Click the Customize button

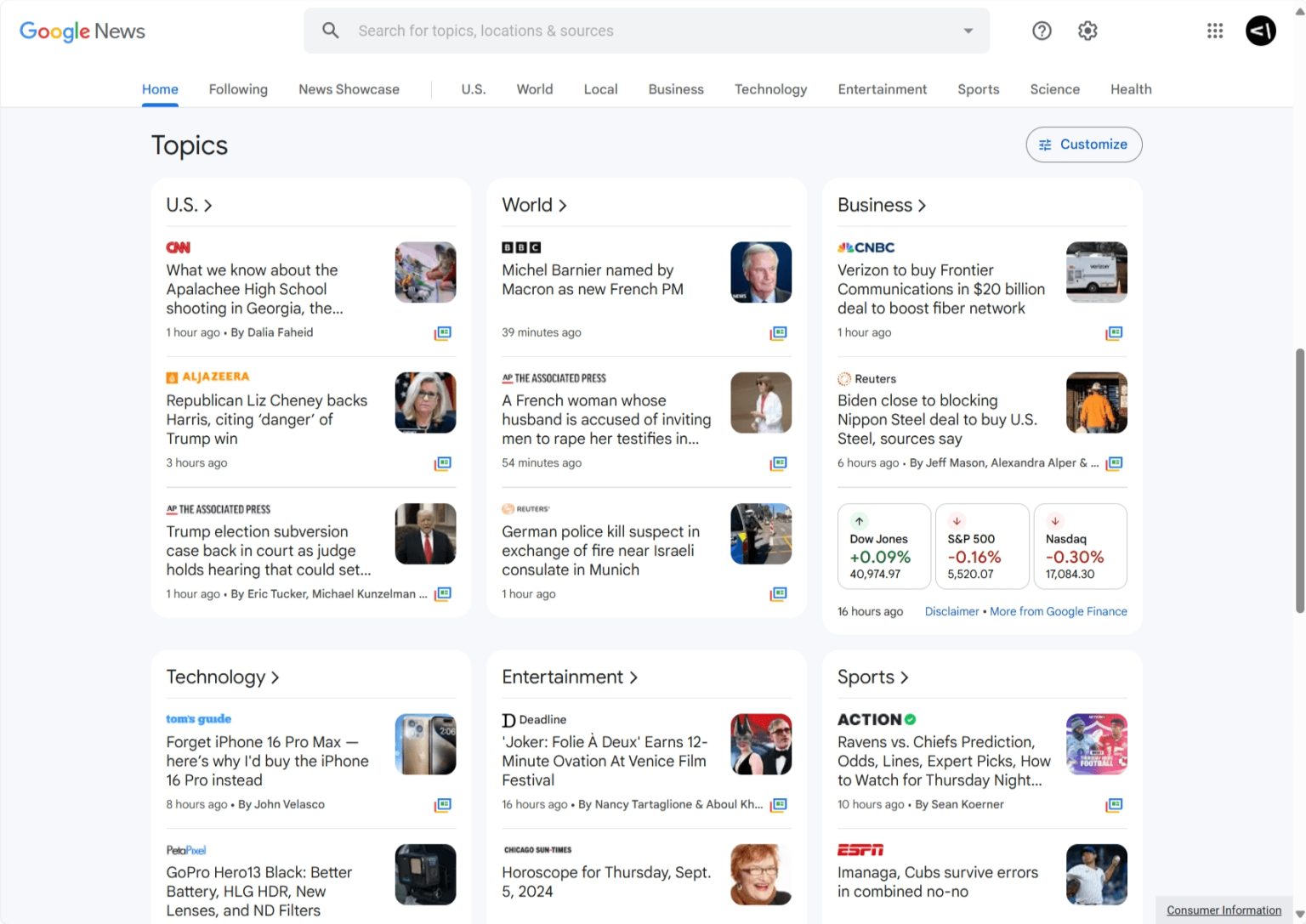coord(1083,145)
